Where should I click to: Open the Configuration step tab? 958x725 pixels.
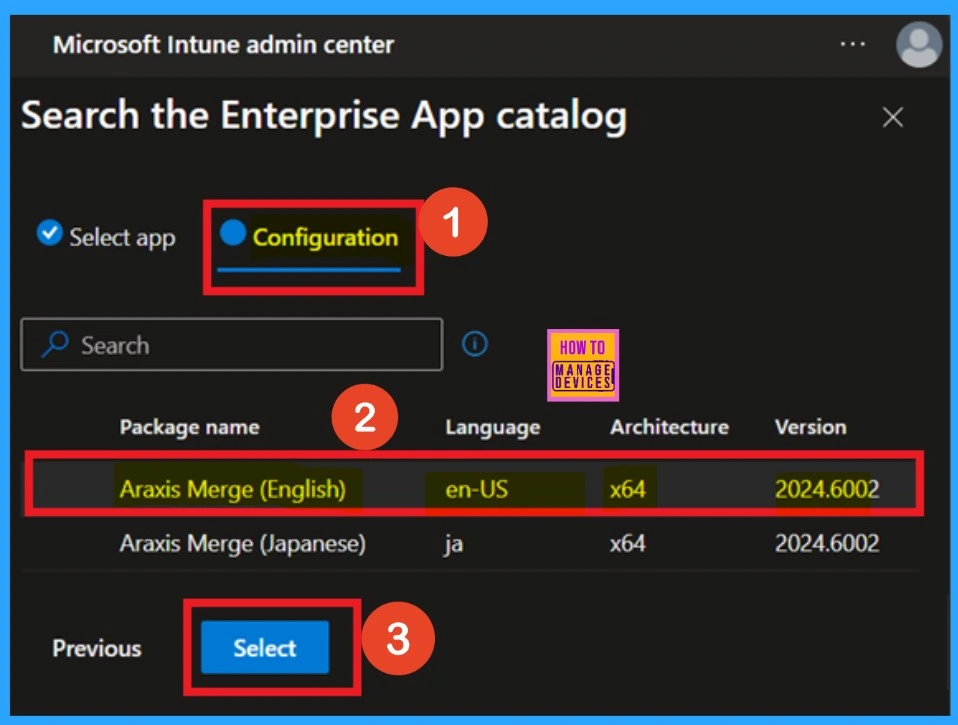(309, 244)
